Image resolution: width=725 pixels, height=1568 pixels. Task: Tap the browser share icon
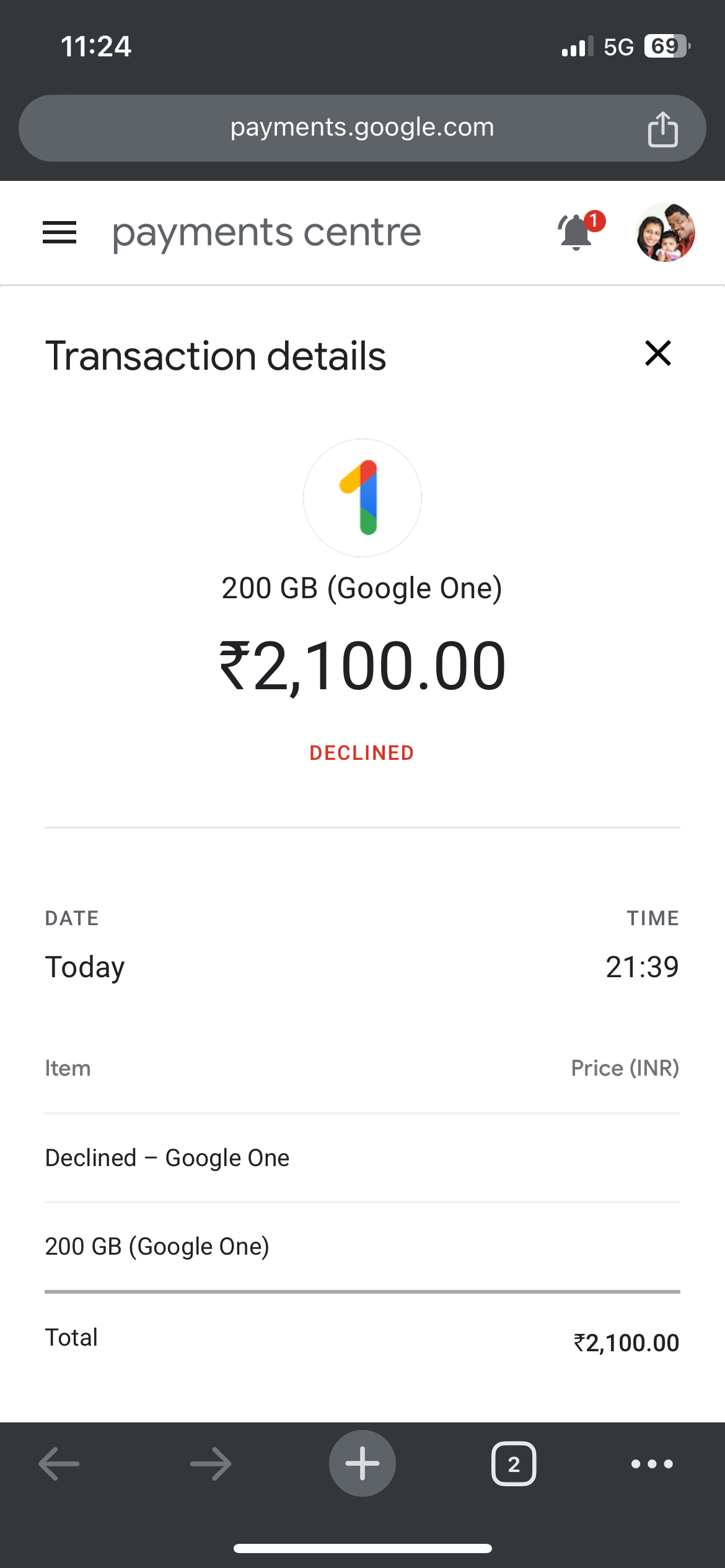[x=662, y=129]
